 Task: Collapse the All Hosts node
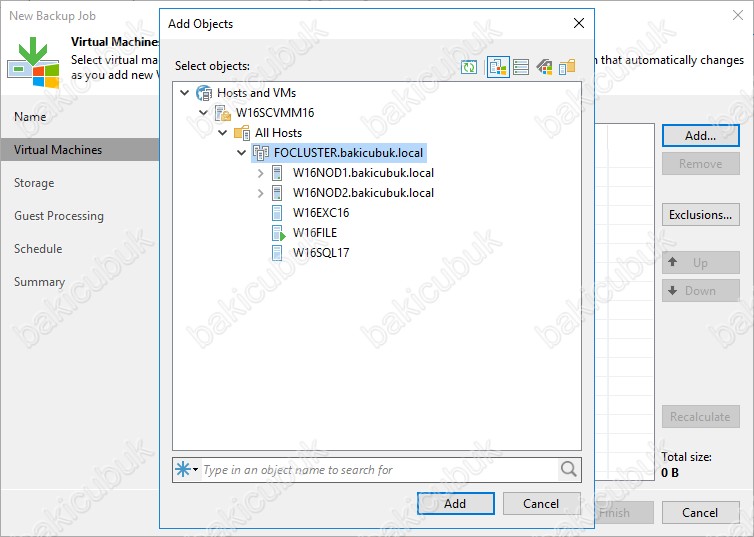pos(223,133)
